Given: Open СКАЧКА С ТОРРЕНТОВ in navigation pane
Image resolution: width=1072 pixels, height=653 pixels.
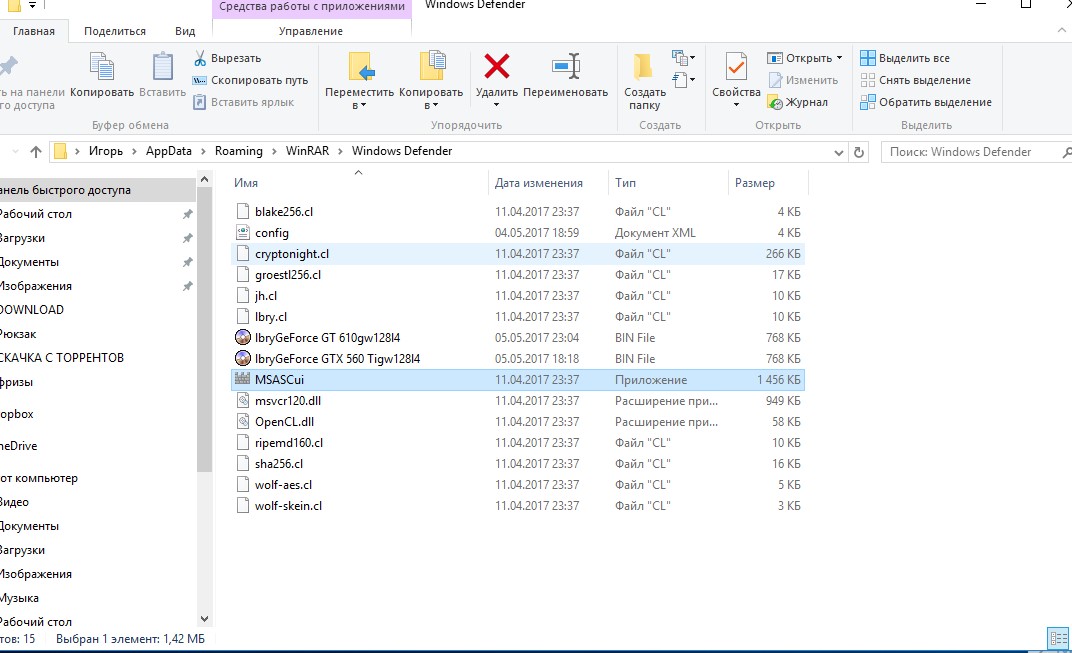Looking at the screenshot, I should [62, 358].
